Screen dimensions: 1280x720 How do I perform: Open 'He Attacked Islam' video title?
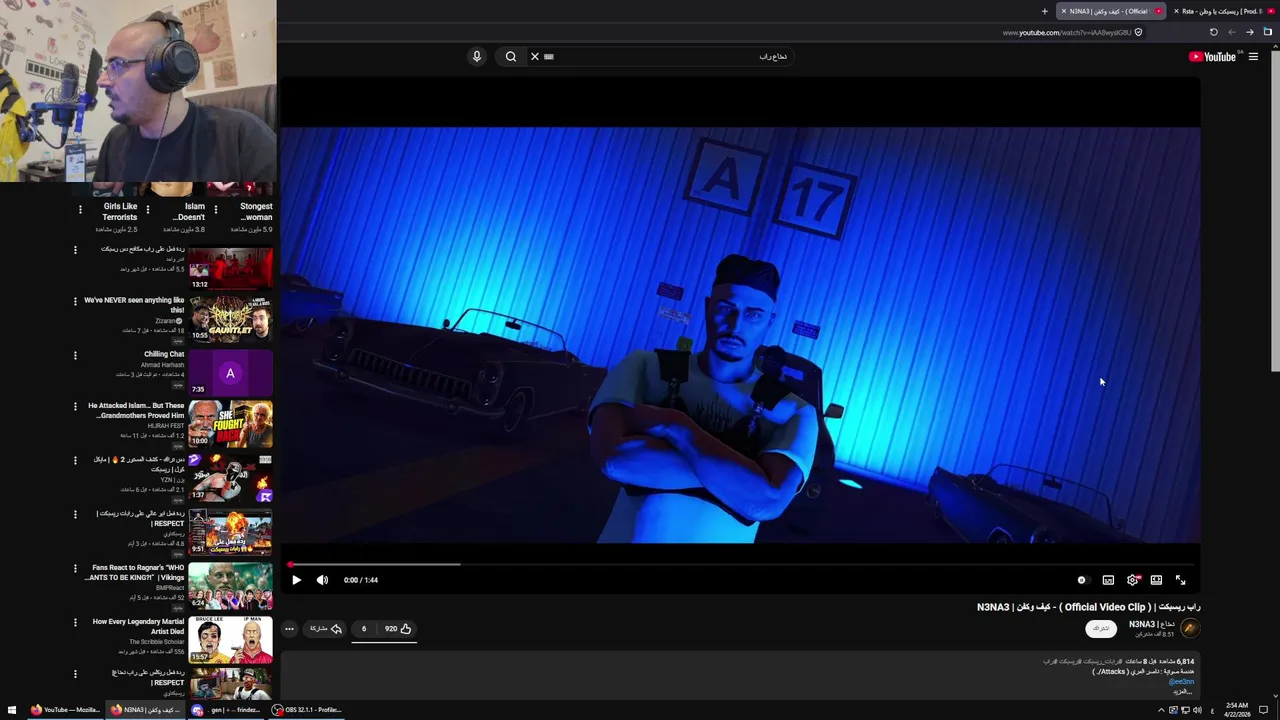click(136, 411)
